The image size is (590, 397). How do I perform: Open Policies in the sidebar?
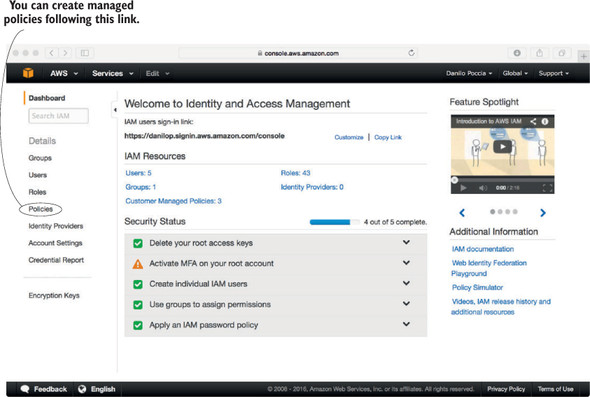click(x=41, y=209)
